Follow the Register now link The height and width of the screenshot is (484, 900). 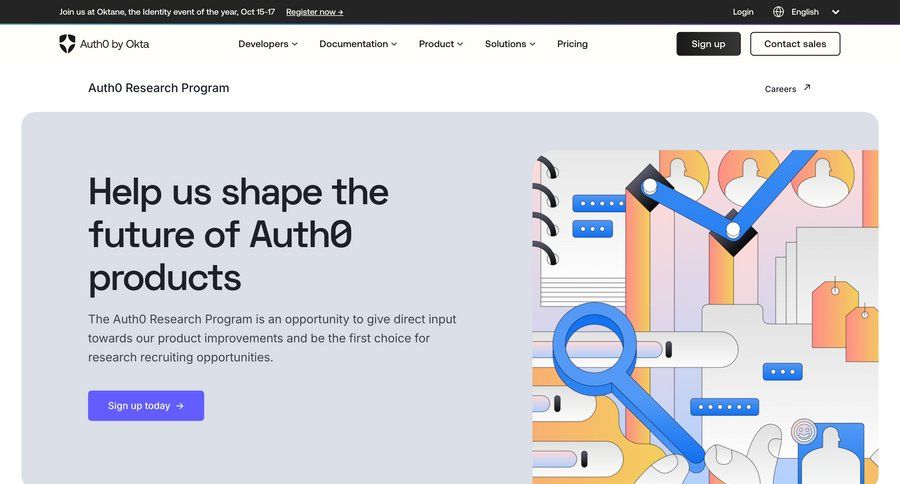click(315, 12)
